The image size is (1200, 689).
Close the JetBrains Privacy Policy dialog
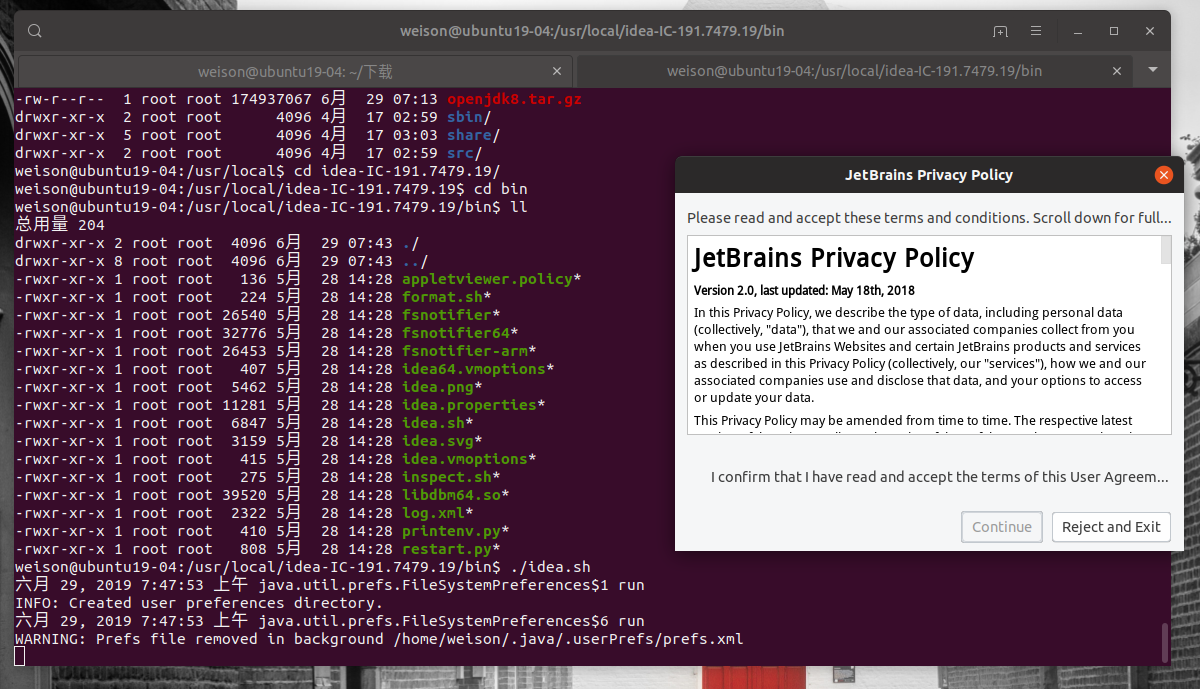click(1163, 175)
